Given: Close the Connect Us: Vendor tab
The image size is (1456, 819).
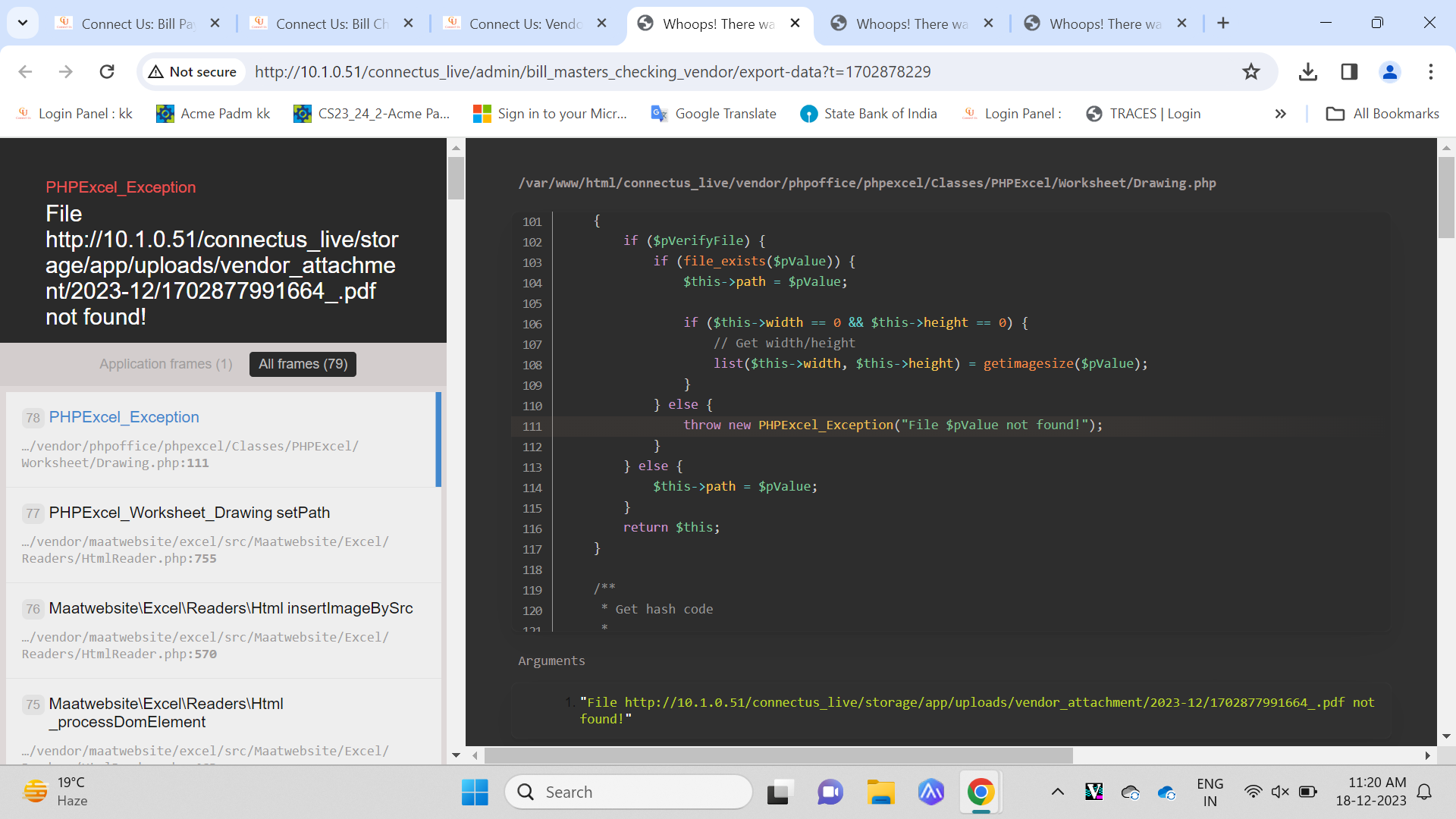Looking at the screenshot, I should tap(602, 24).
